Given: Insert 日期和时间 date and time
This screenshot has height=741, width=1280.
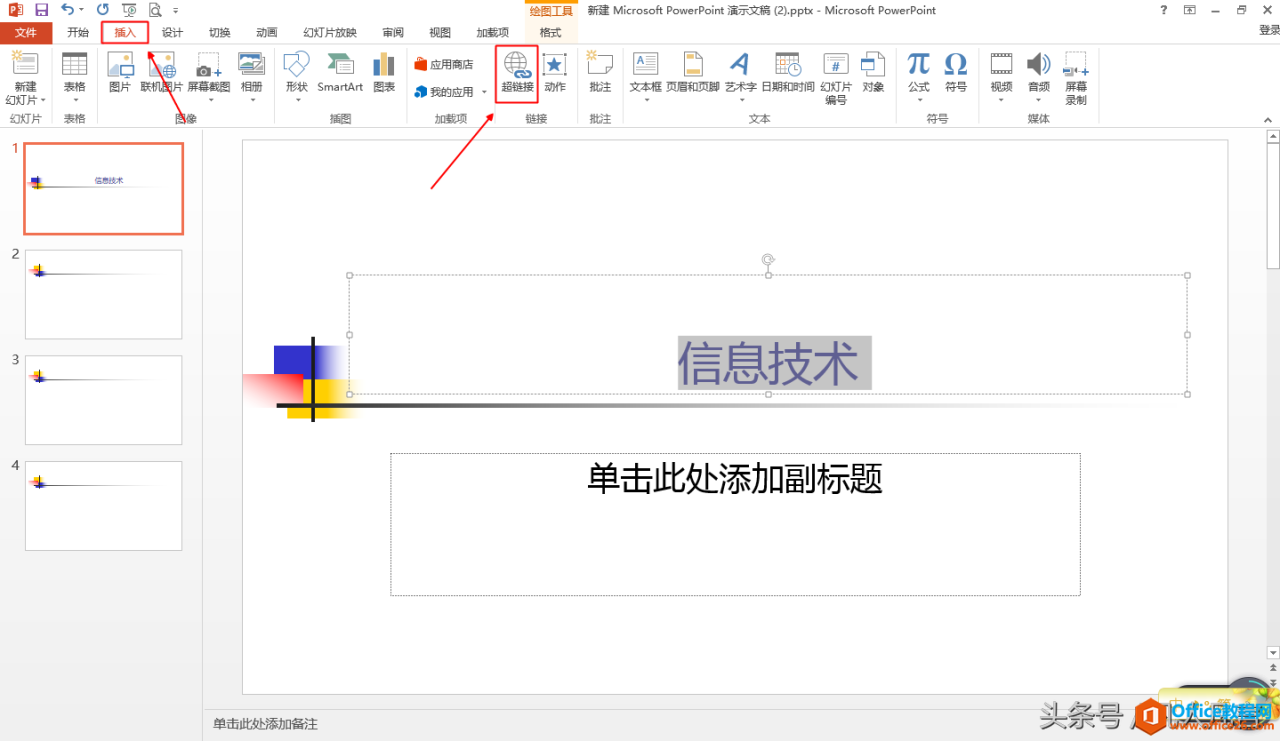Looking at the screenshot, I should (x=788, y=72).
